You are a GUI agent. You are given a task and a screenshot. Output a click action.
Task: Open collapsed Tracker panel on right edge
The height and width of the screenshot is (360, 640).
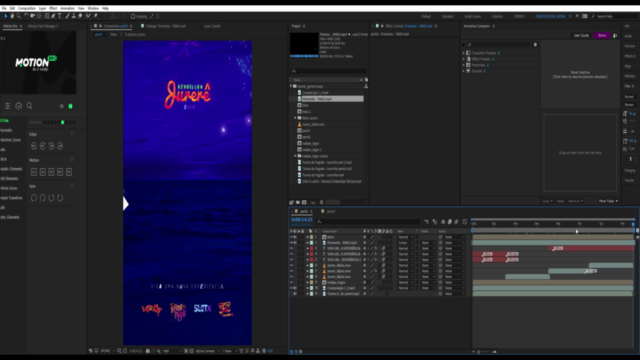(629, 180)
